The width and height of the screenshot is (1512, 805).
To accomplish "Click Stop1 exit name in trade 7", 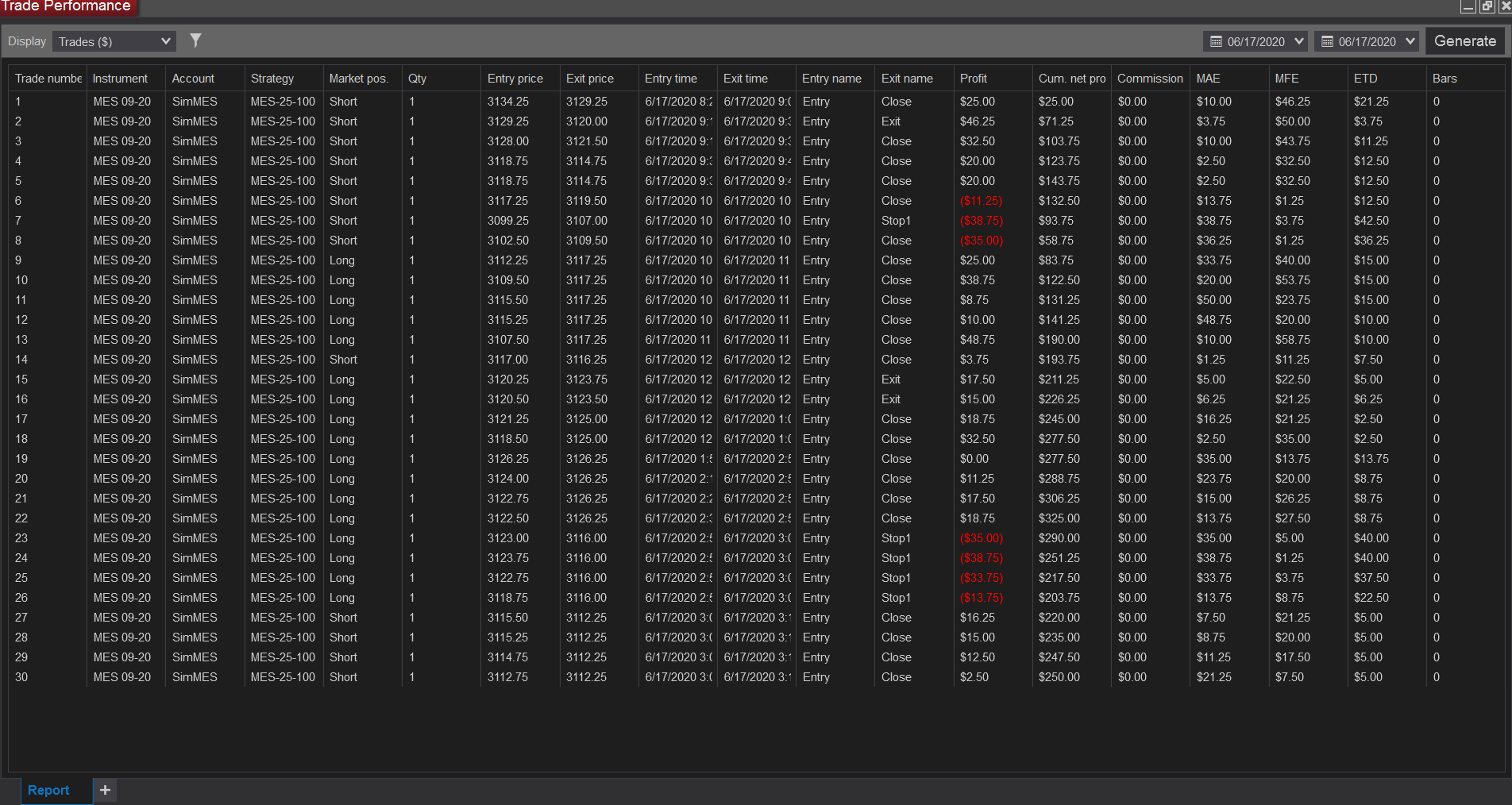I will 896,221.
